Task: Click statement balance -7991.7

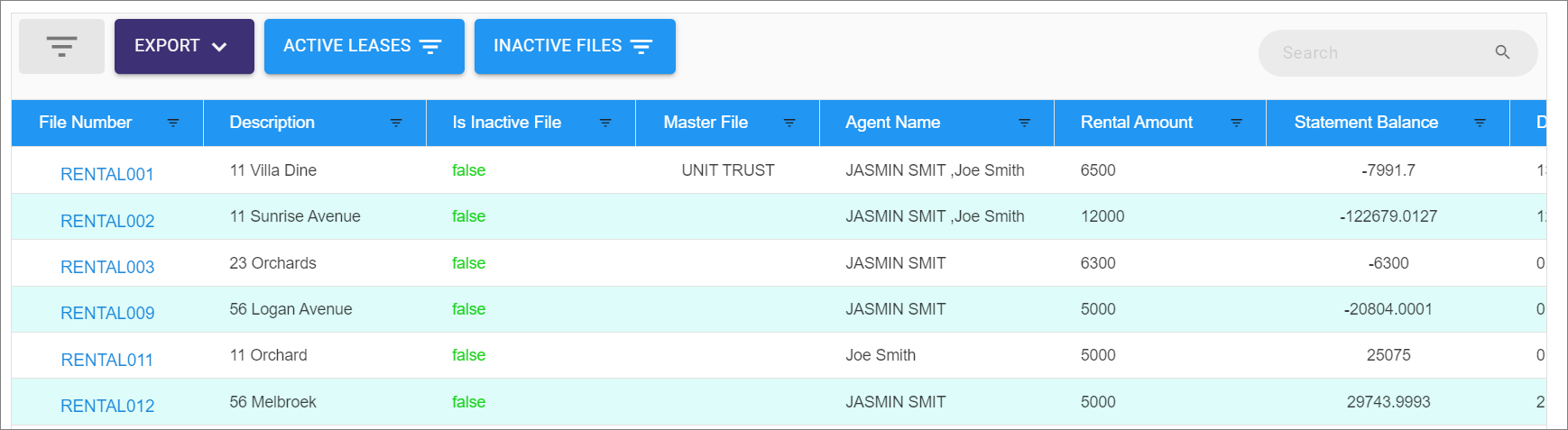Action: pos(1388,170)
